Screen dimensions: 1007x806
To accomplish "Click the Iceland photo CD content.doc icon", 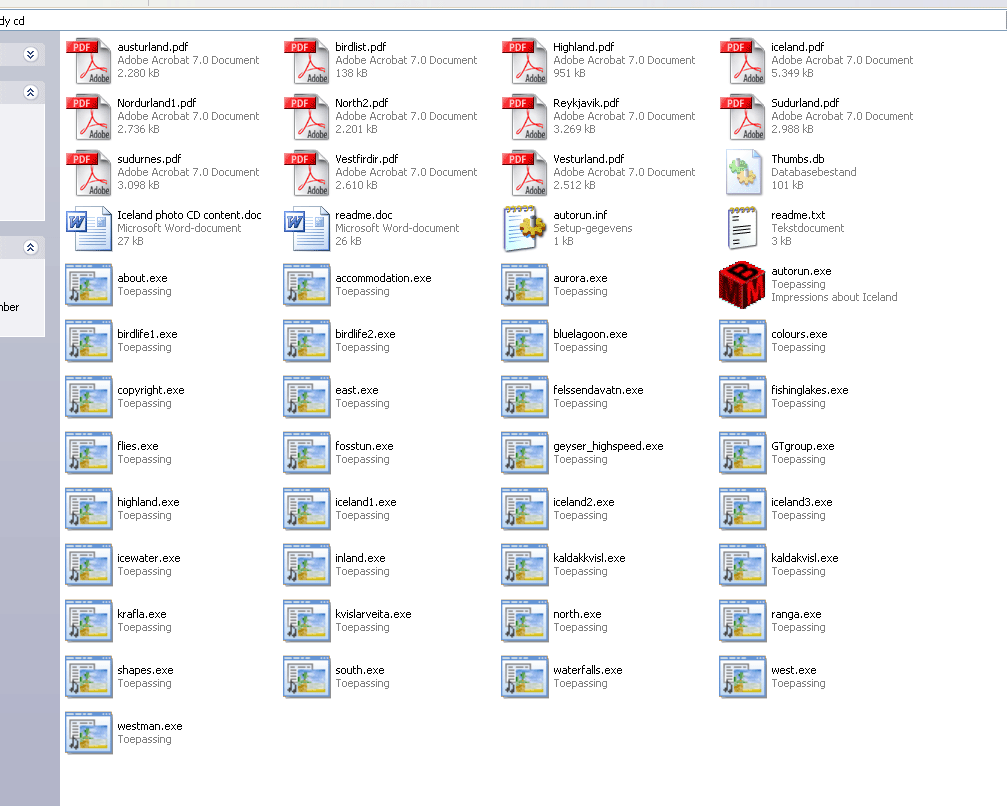I will coord(88,229).
